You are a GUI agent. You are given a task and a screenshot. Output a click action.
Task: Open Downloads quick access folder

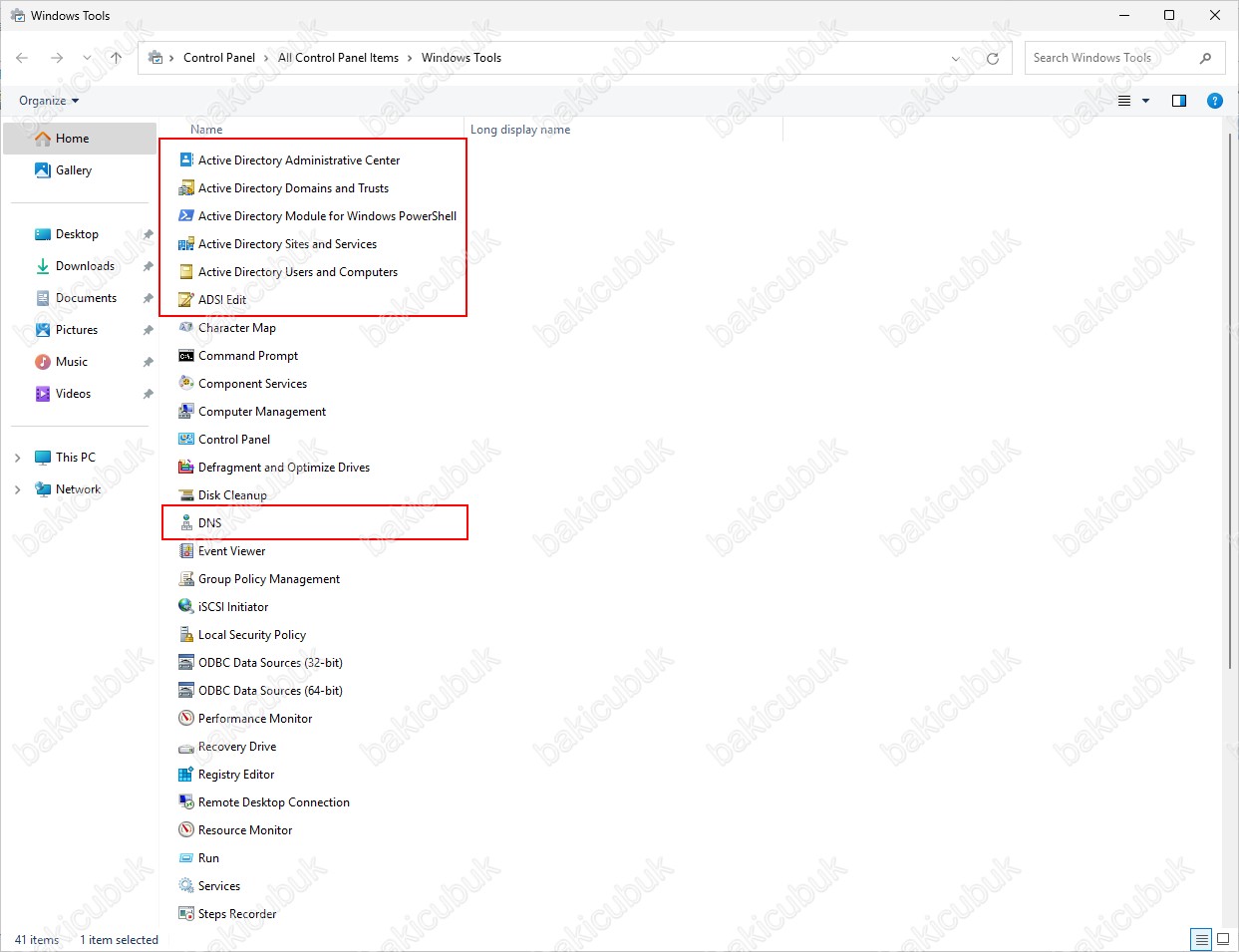coord(80,266)
